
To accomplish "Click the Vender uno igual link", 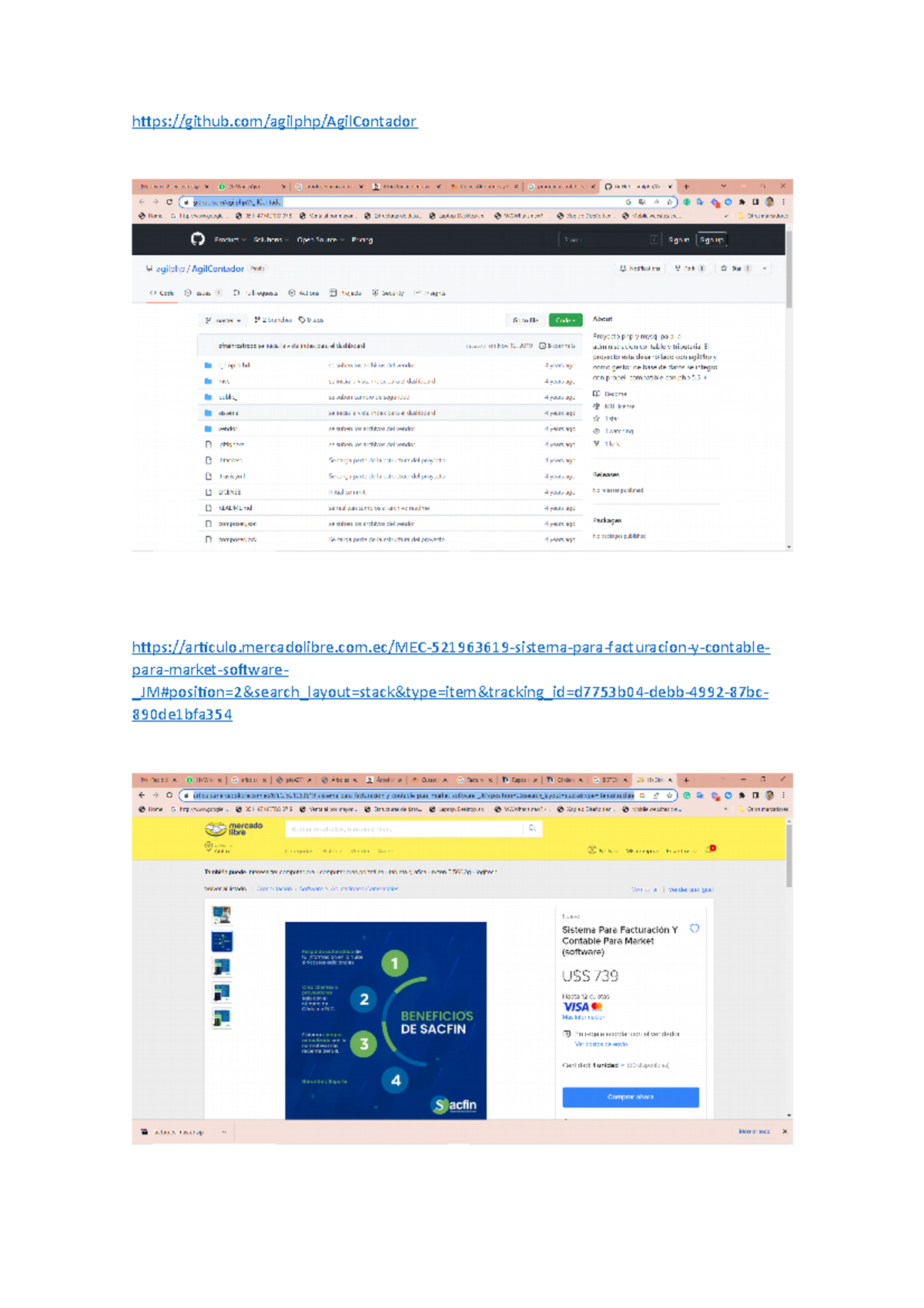I will 691,890.
